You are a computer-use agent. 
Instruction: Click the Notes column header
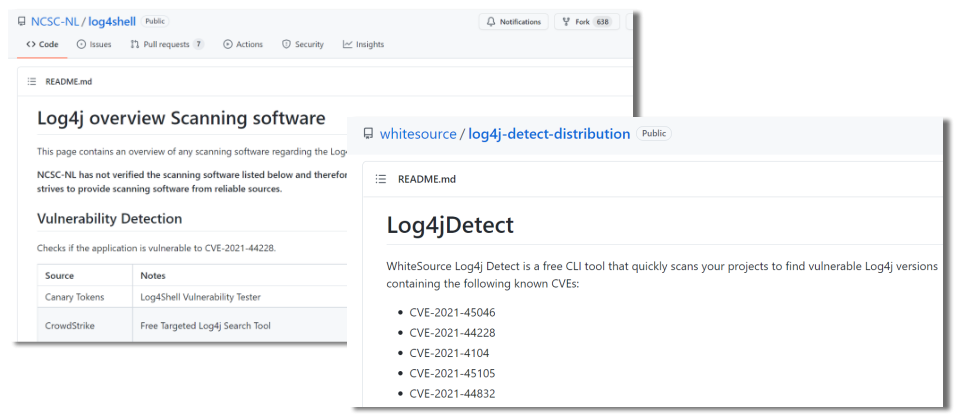coord(153,276)
